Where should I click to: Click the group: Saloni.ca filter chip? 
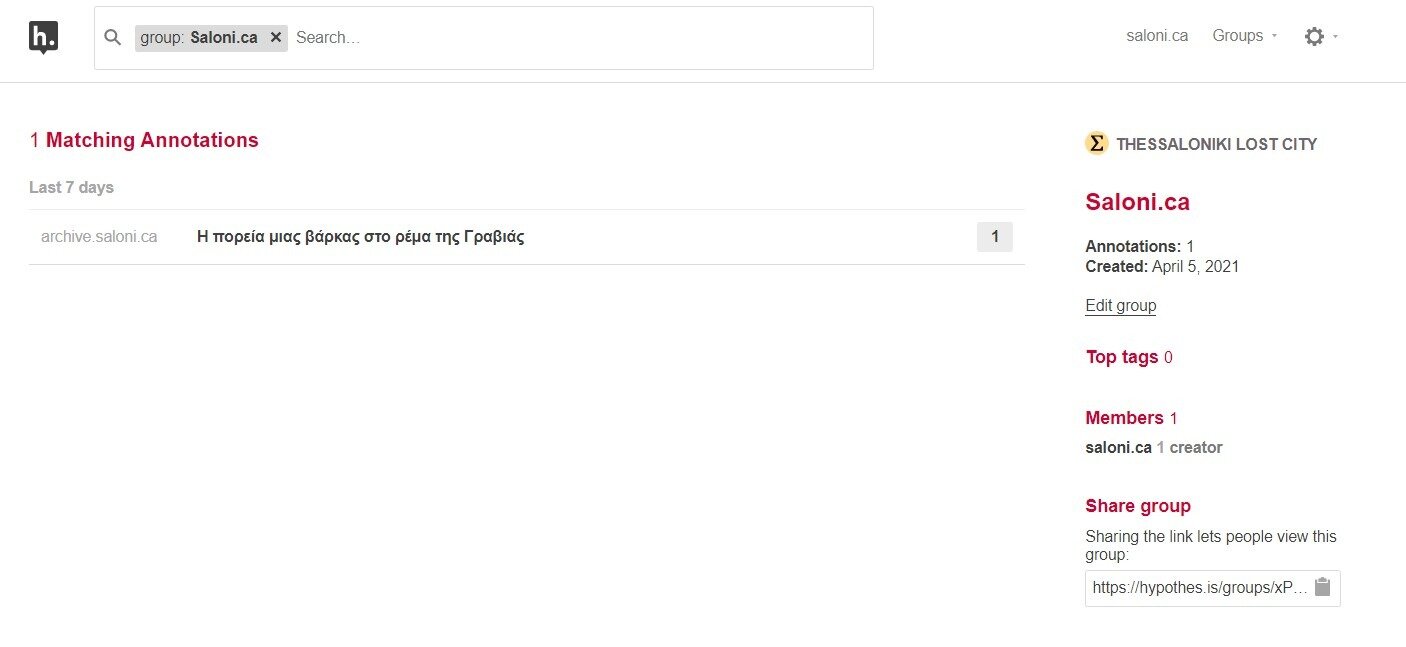[x=211, y=37]
